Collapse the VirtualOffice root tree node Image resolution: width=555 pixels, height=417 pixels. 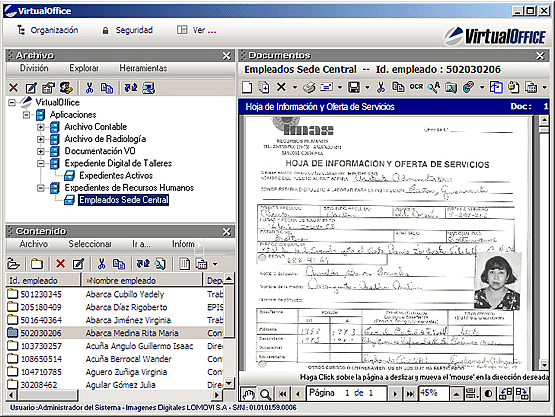[x=12, y=103]
